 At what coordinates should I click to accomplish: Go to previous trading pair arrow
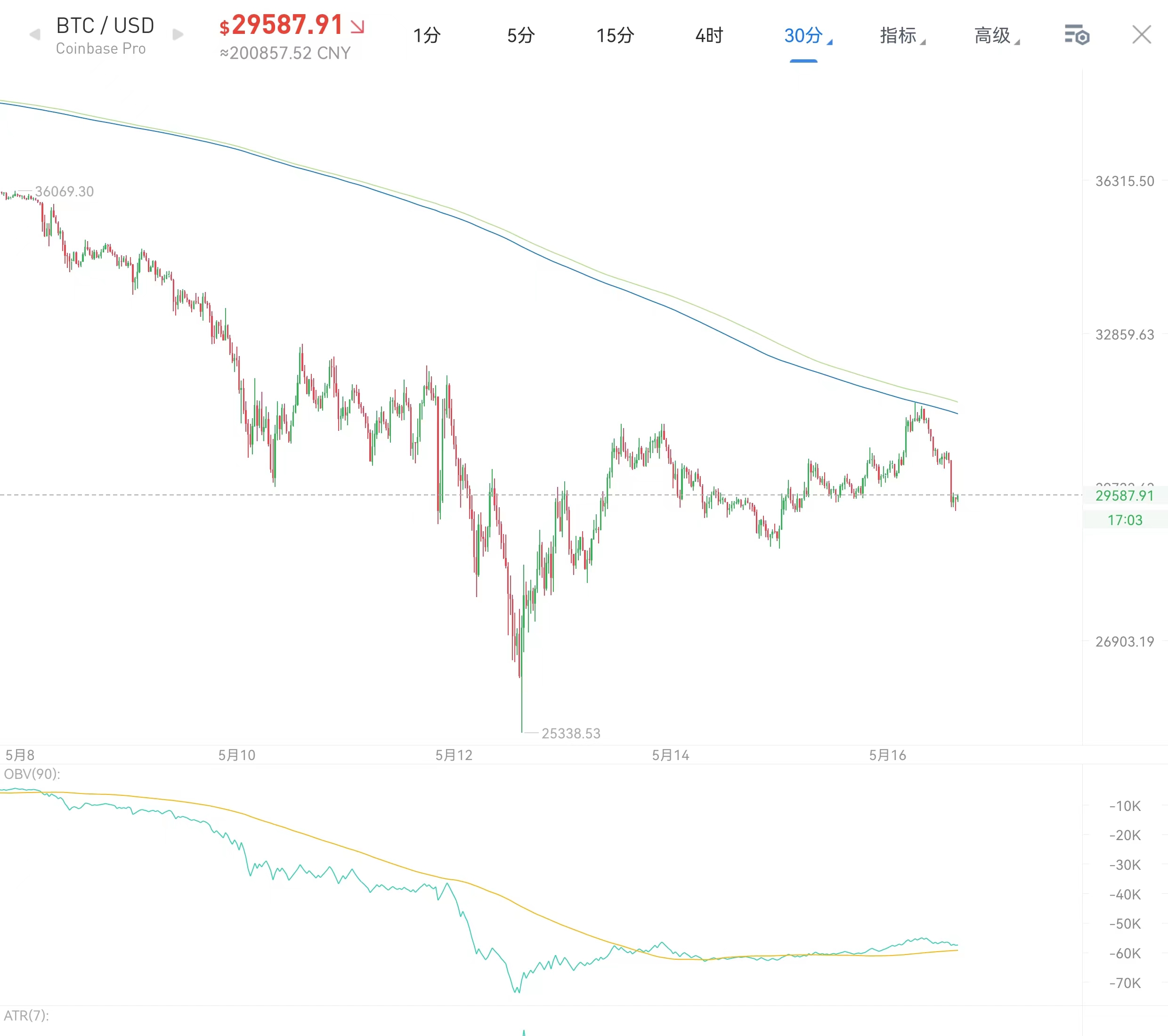(35, 35)
